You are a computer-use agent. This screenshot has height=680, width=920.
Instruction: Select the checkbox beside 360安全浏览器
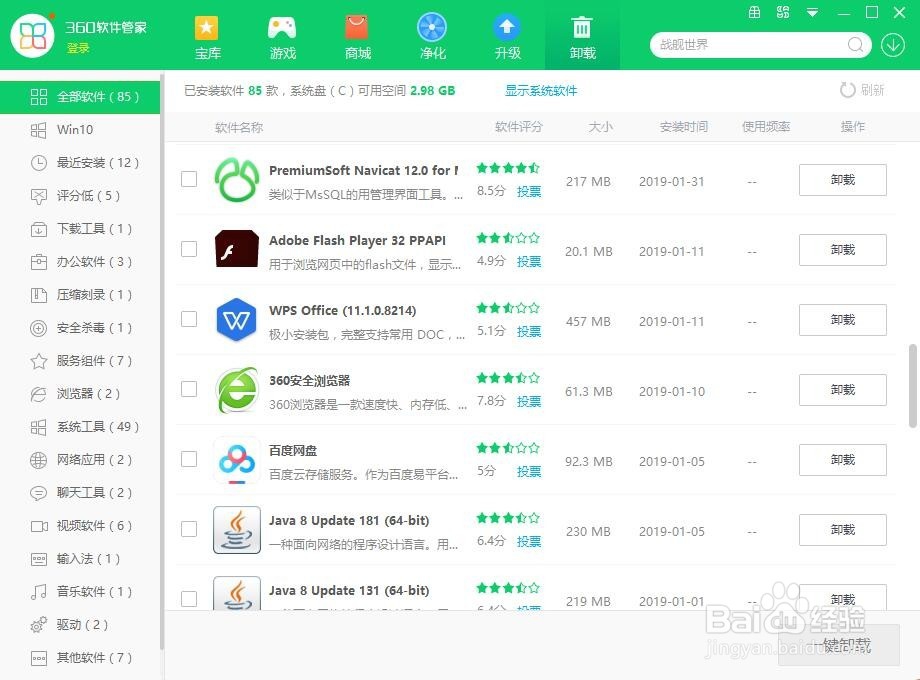(x=189, y=390)
